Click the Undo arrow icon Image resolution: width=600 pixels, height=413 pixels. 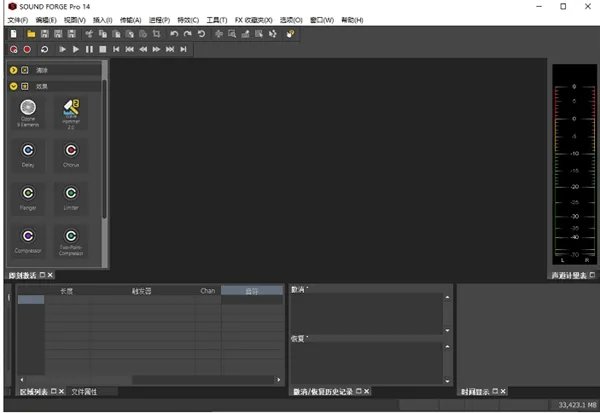(174, 34)
